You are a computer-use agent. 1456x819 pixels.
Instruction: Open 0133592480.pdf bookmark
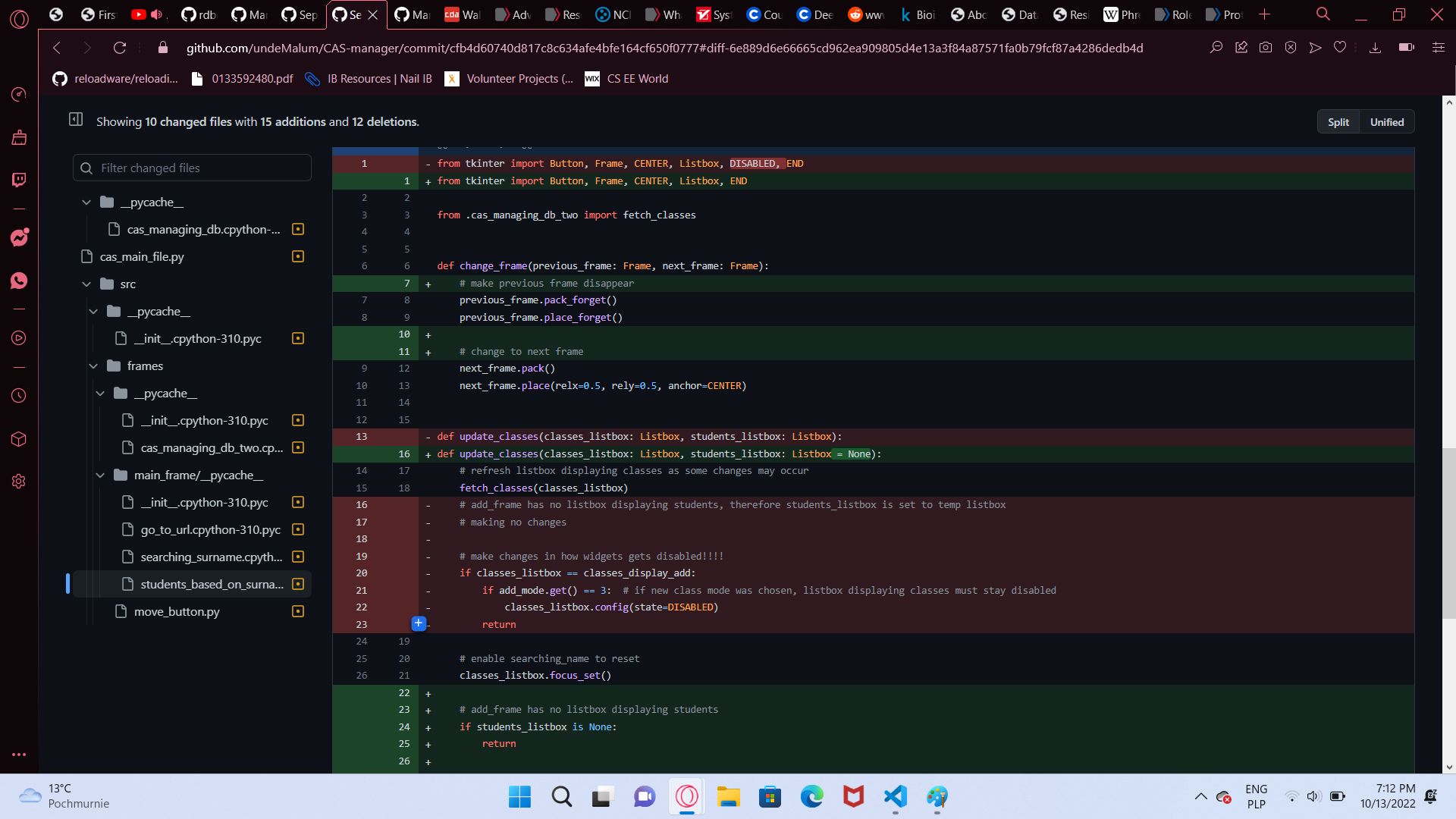(x=243, y=79)
